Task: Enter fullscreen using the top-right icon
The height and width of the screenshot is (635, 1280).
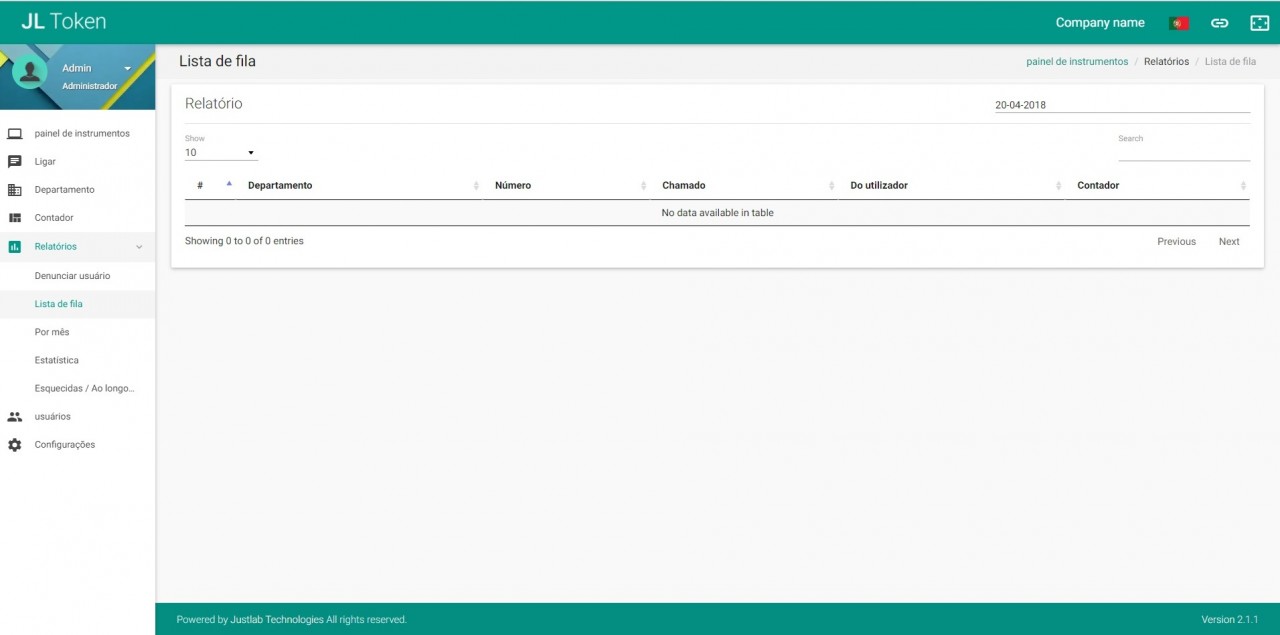Action: point(1259,22)
